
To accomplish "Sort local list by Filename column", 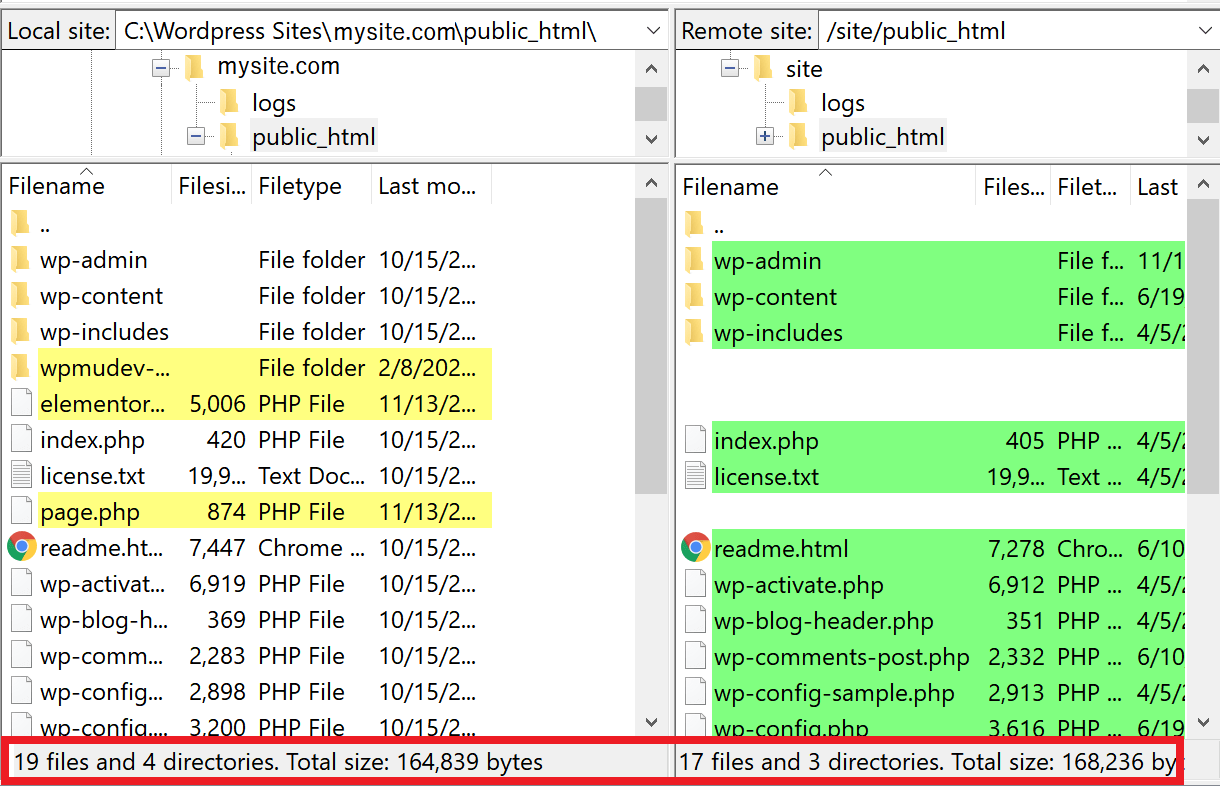I will [x=88, y=186].
